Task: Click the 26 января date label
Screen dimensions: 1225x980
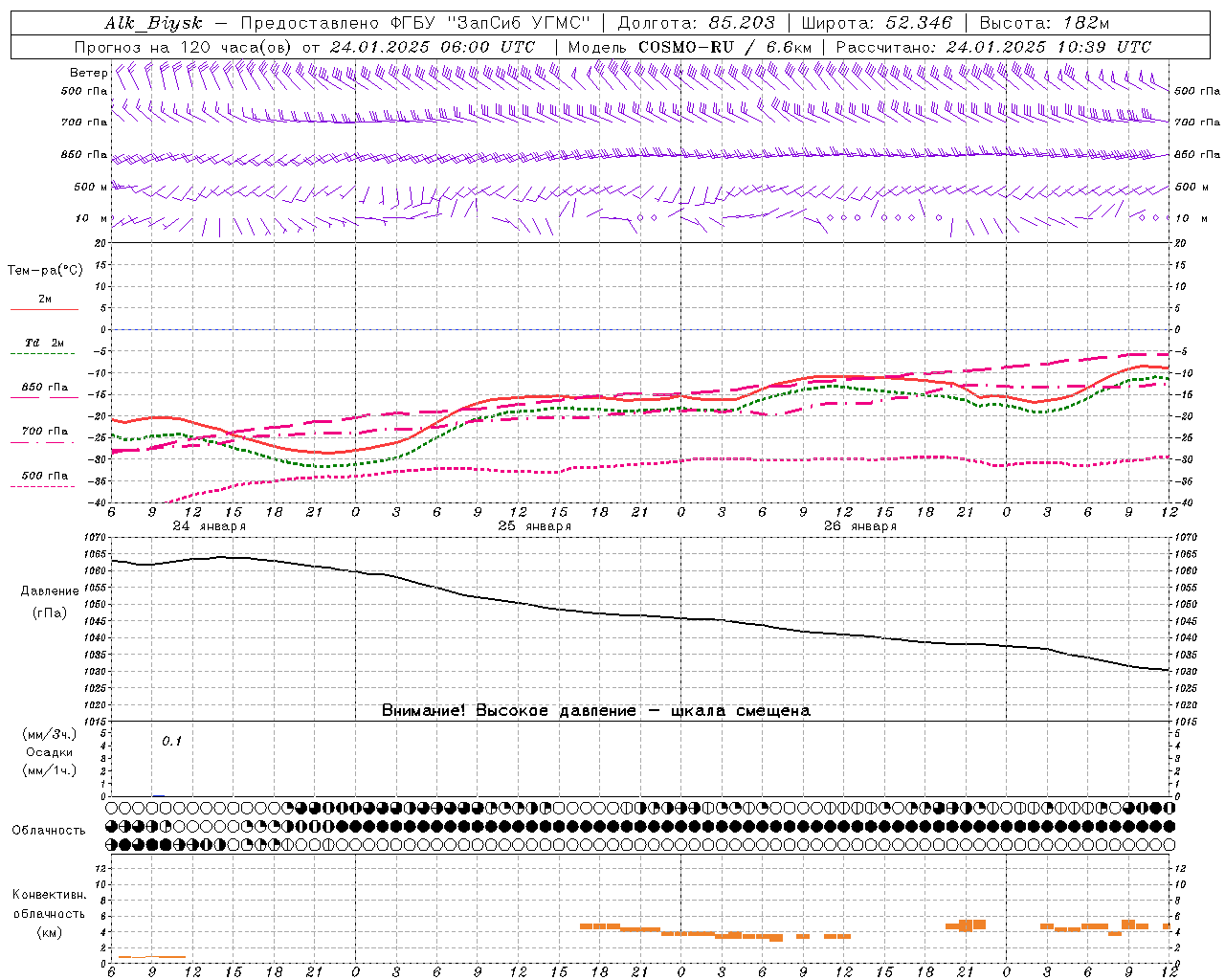Action: [859, 526]
